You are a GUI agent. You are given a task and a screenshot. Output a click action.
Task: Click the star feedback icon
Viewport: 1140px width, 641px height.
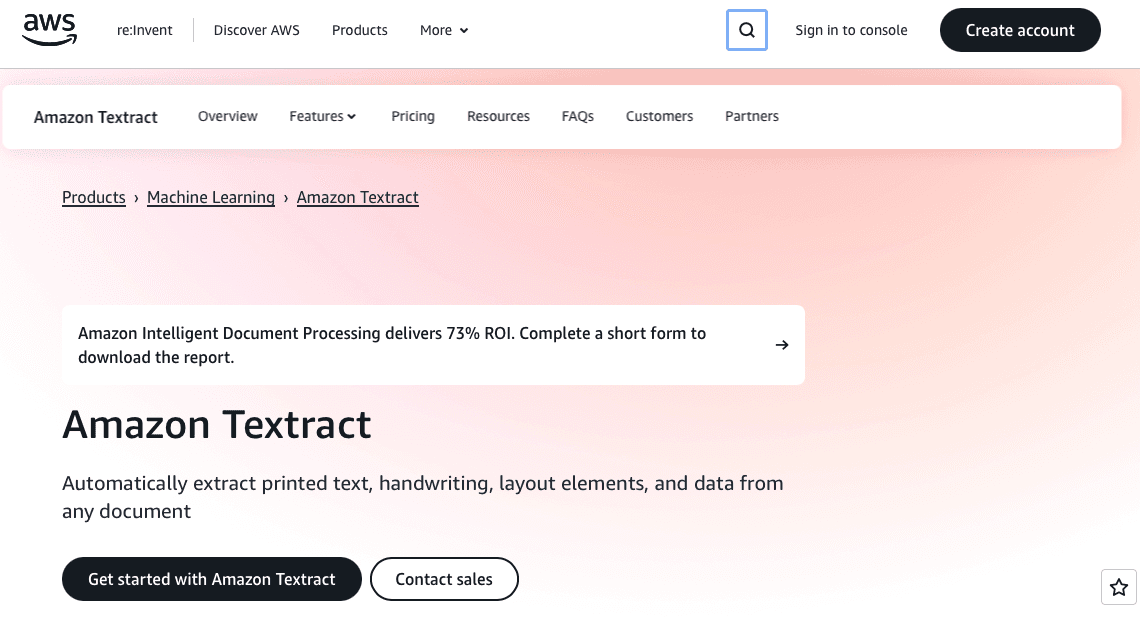click(1119, 586)
